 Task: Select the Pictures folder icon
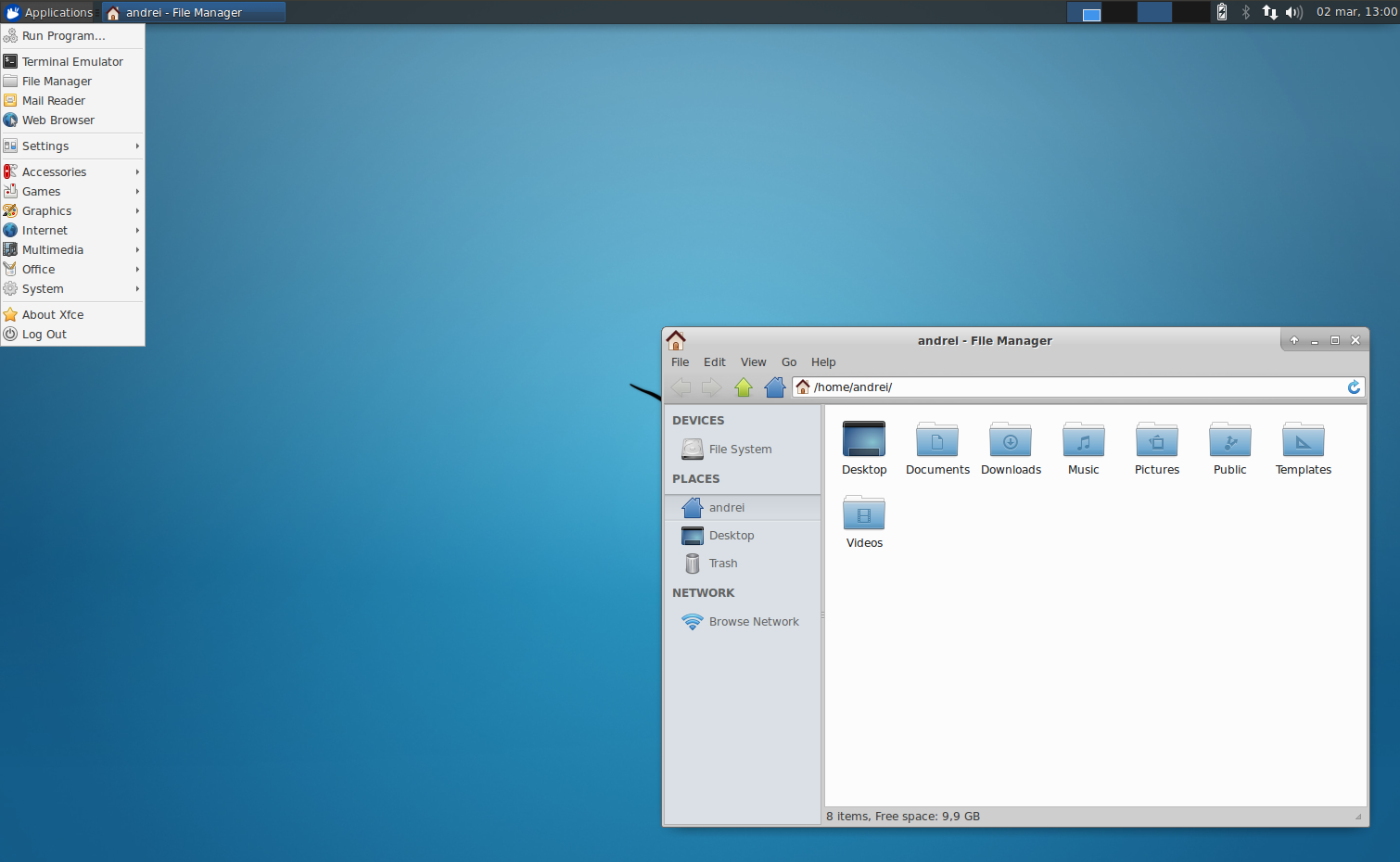pyautogui.click(x=1156, y=441)
